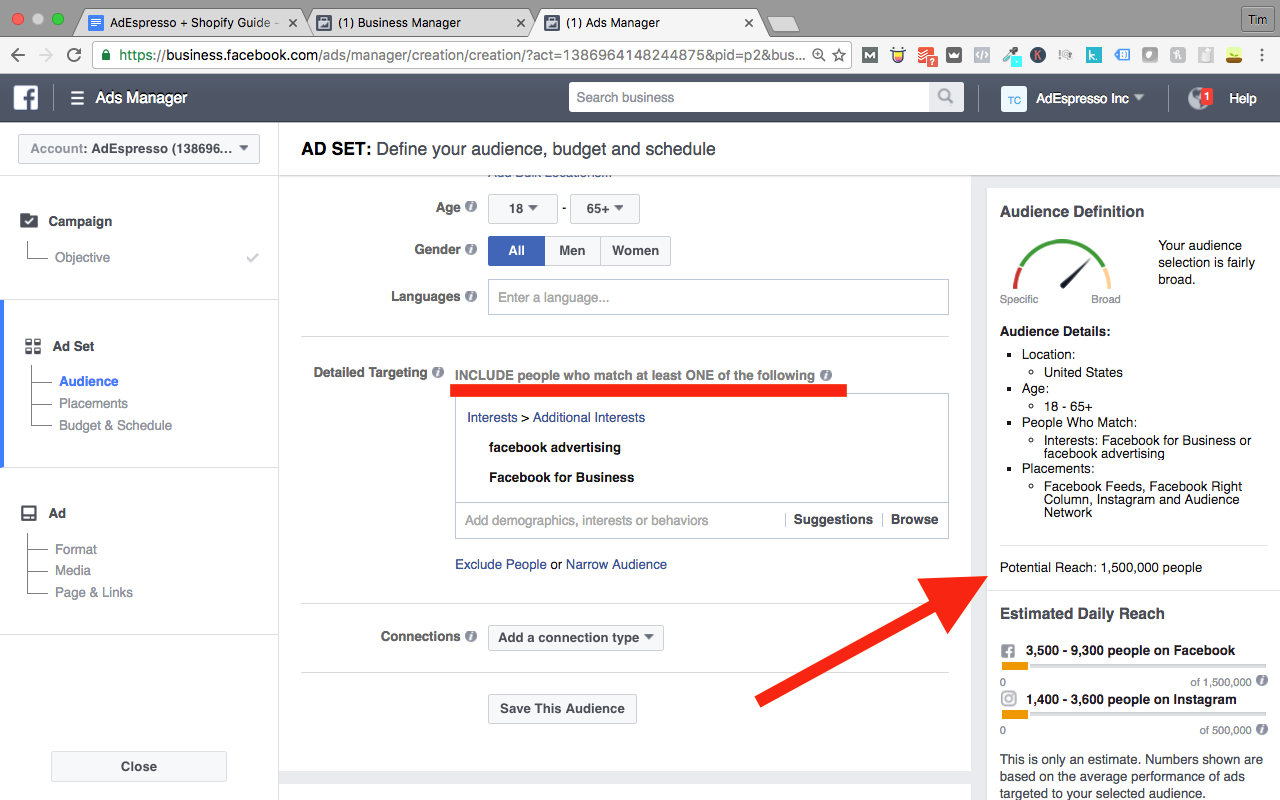The image size is (1280, 800).
Task: Open a new browser tab
Action: click(783, 23)
